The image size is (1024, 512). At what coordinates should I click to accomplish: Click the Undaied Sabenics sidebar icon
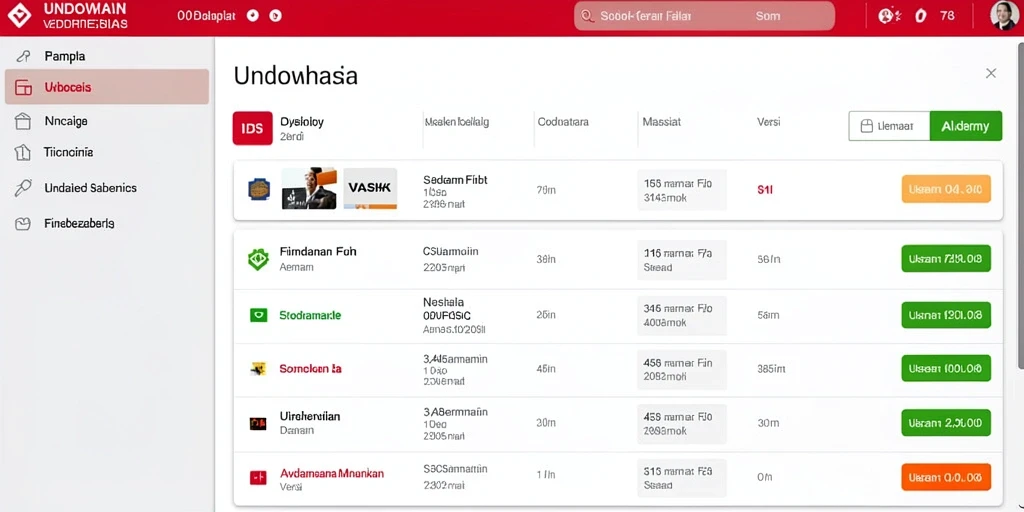[x=23, y=188]
